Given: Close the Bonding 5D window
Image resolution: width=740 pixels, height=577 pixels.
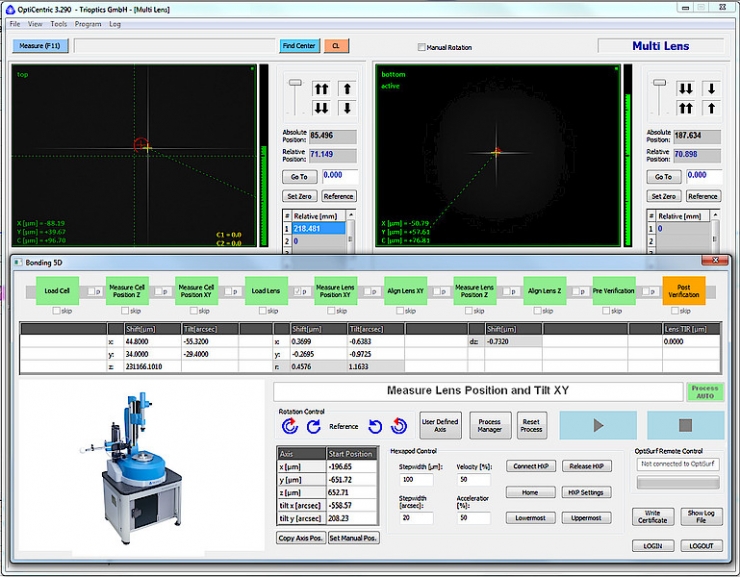Looking at the screenshot, I should pos(715,260).
